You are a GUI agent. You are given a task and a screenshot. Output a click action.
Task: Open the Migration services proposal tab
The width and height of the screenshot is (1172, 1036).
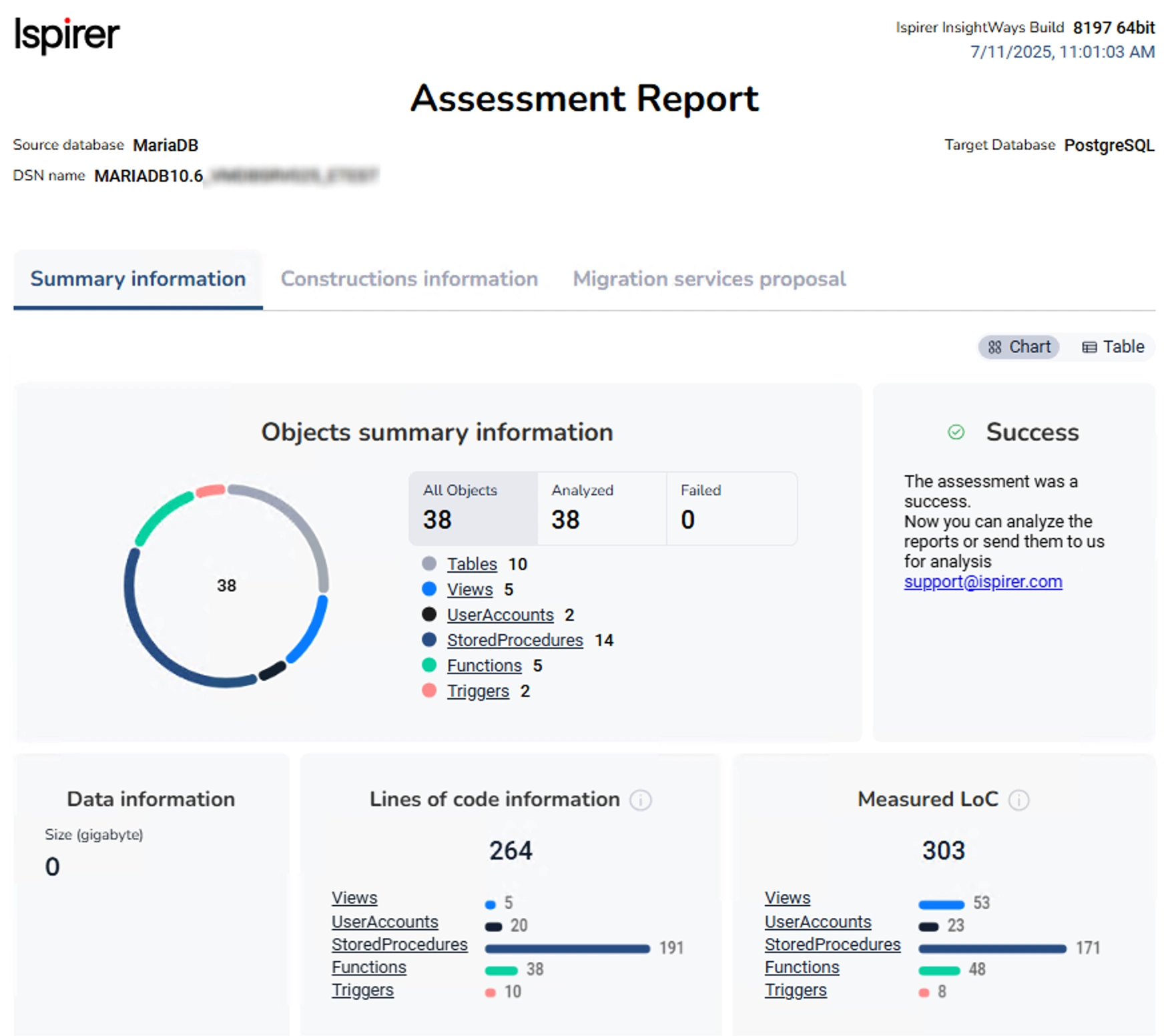(x=709, y=279)
